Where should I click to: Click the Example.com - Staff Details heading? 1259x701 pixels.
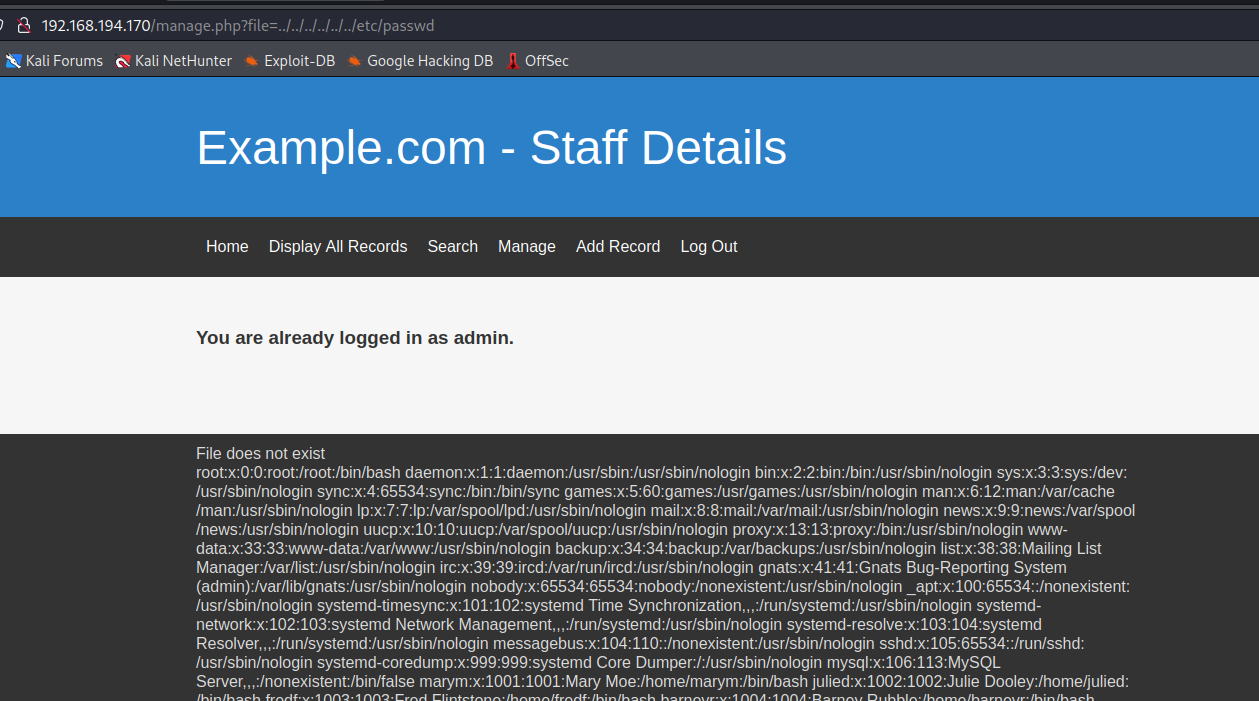(x=491, y=148)
